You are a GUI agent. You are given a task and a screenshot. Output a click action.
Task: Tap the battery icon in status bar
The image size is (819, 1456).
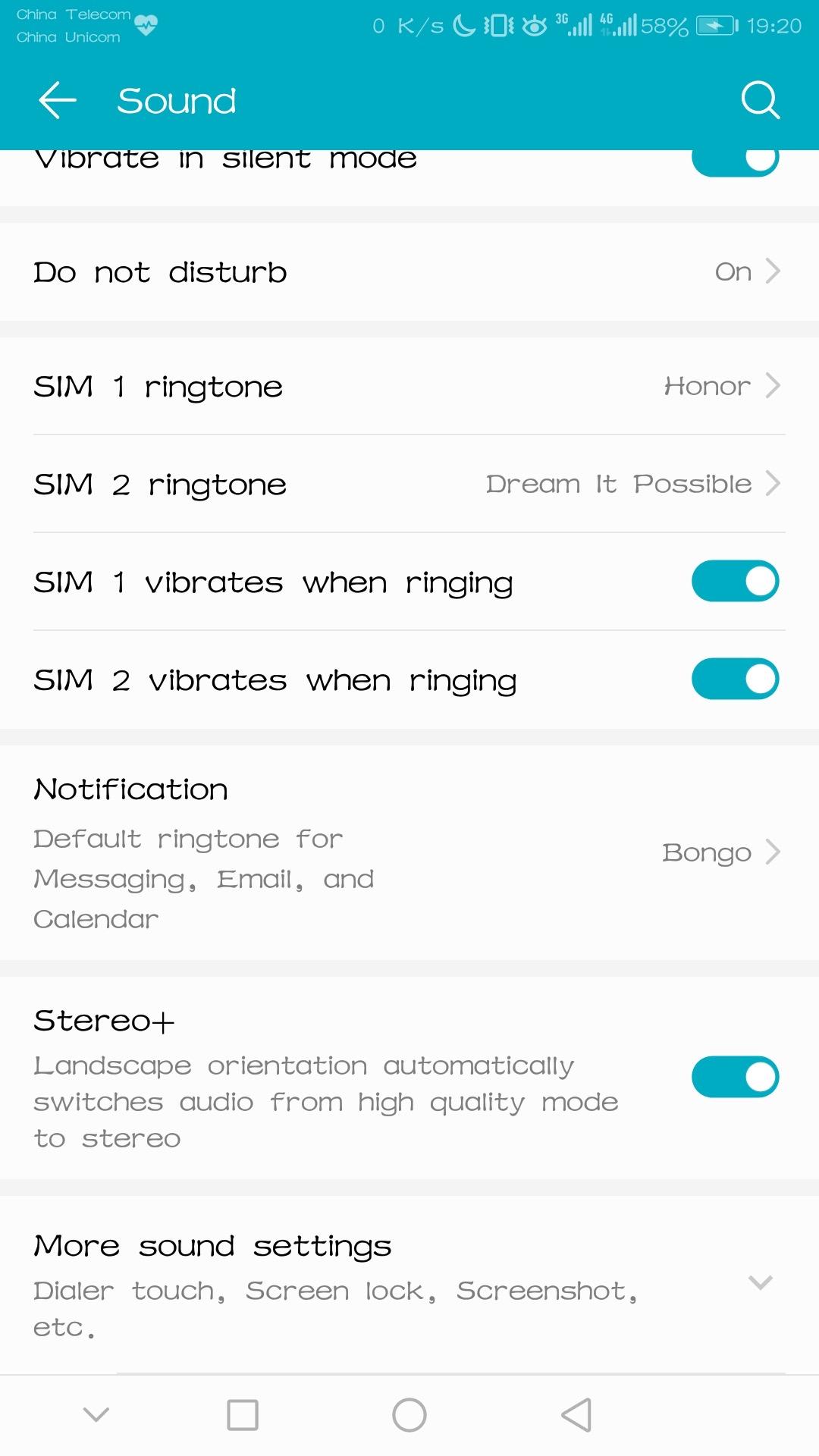717,27
